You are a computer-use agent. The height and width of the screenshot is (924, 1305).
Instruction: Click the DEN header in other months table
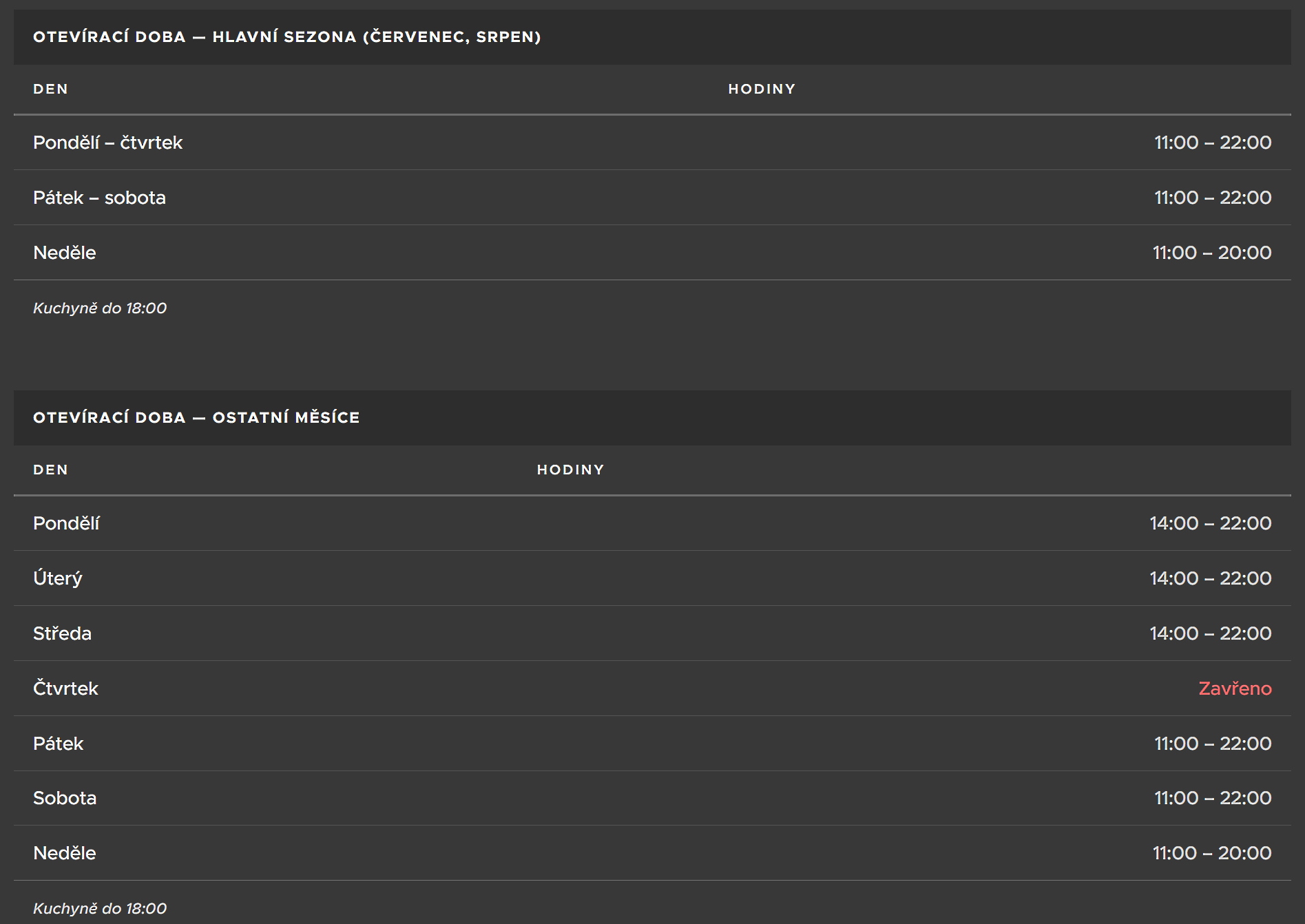click(50, 470)
